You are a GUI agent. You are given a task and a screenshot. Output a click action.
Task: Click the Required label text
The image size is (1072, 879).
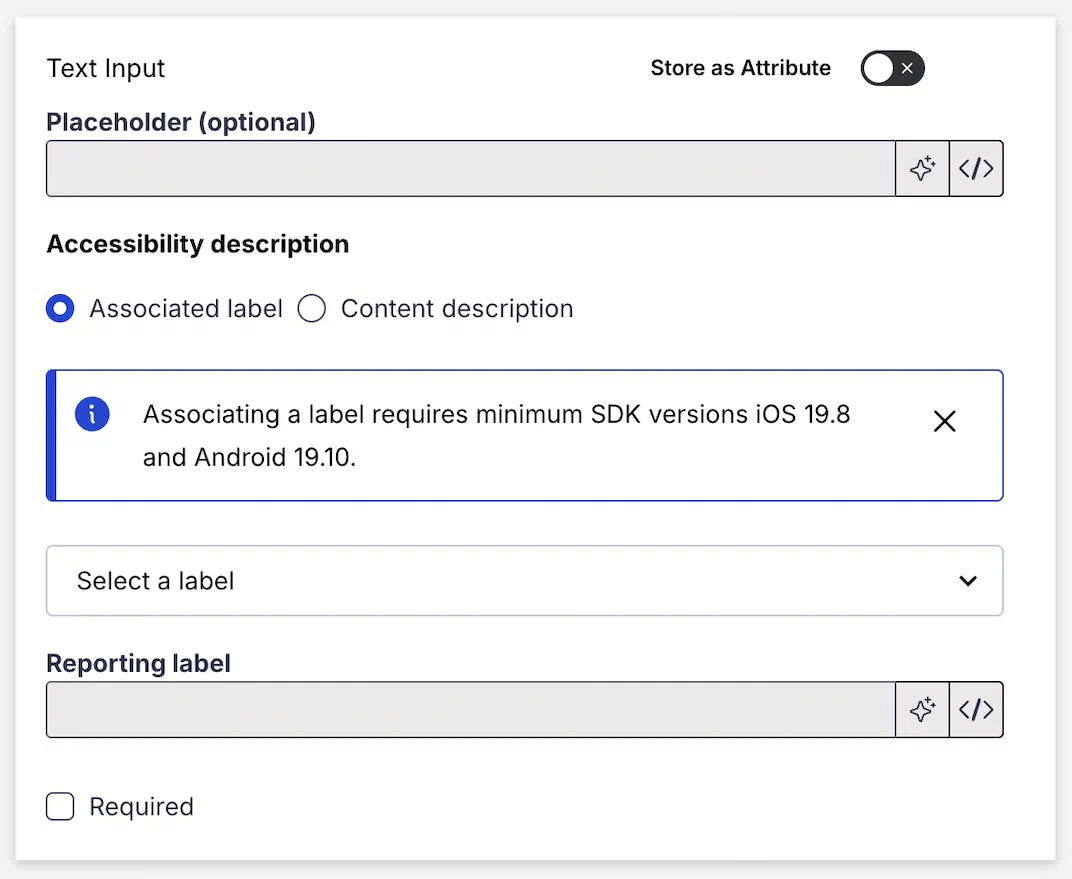141,807
